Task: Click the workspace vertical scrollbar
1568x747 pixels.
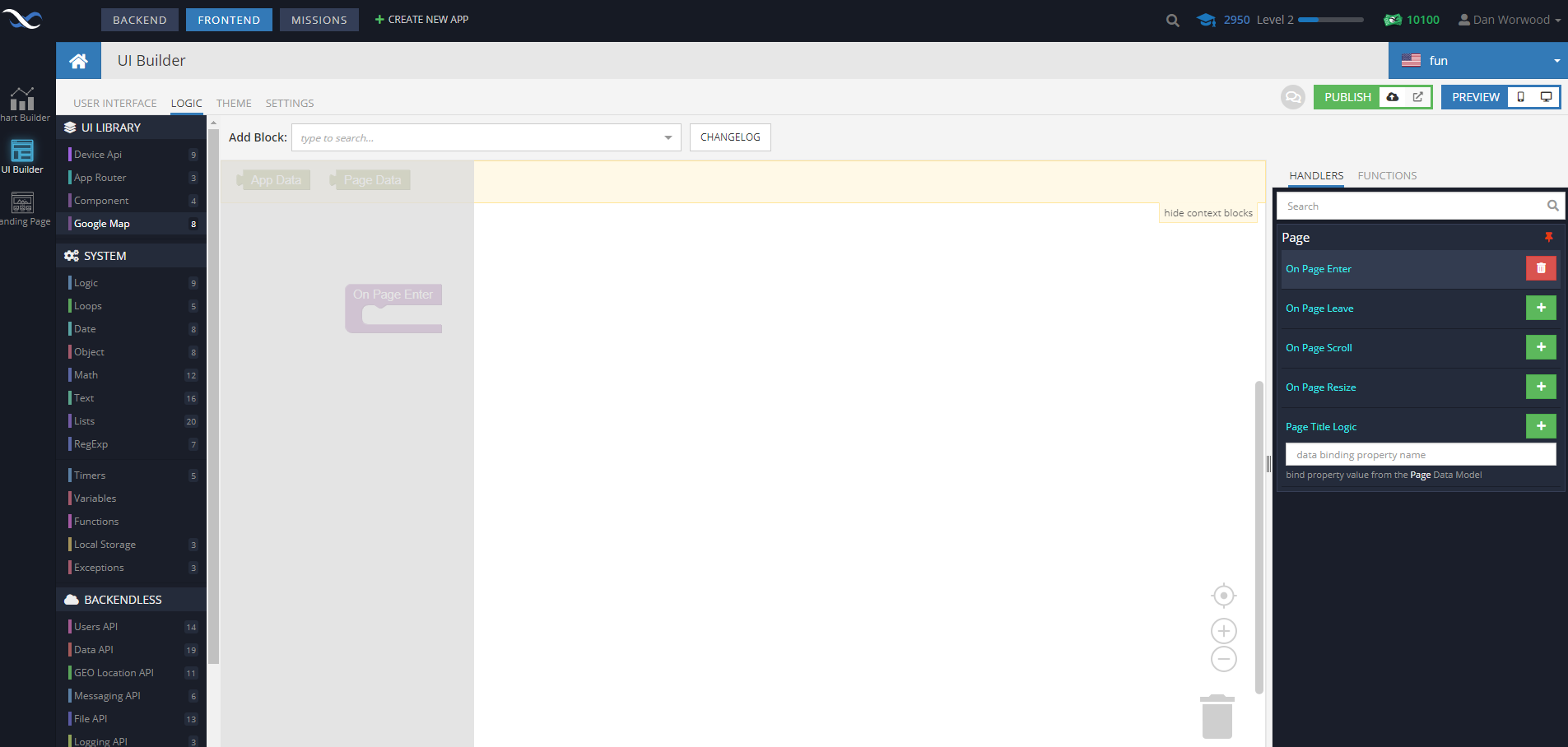Action: coord(1259,537)
